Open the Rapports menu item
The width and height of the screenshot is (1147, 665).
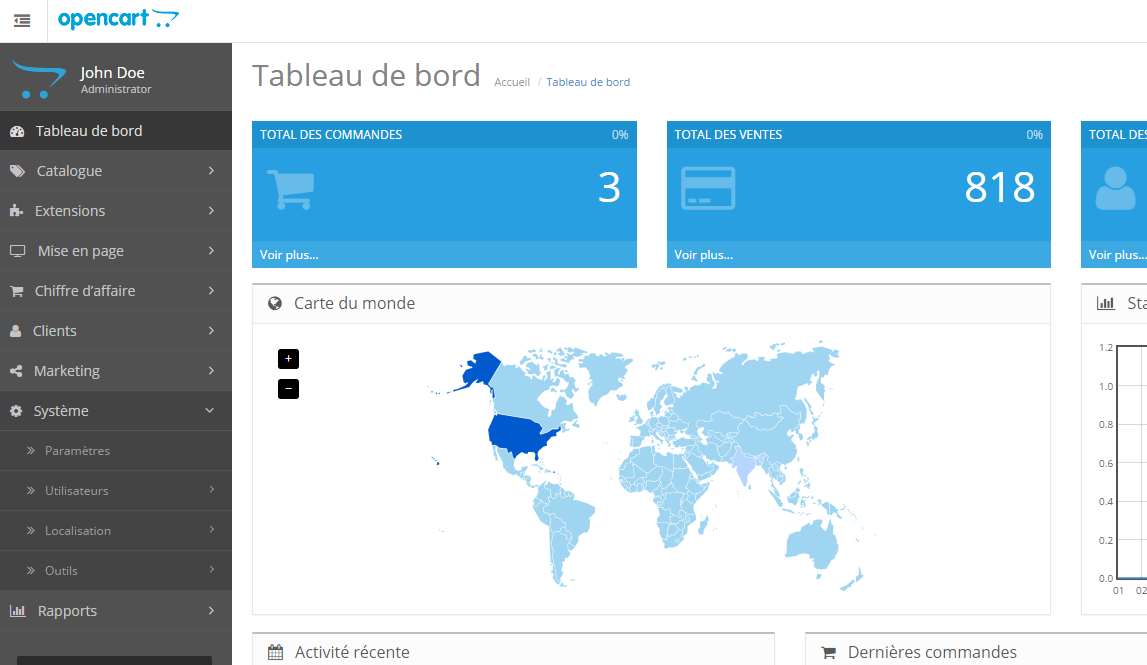pyautogui.click(x=116, y=611)
